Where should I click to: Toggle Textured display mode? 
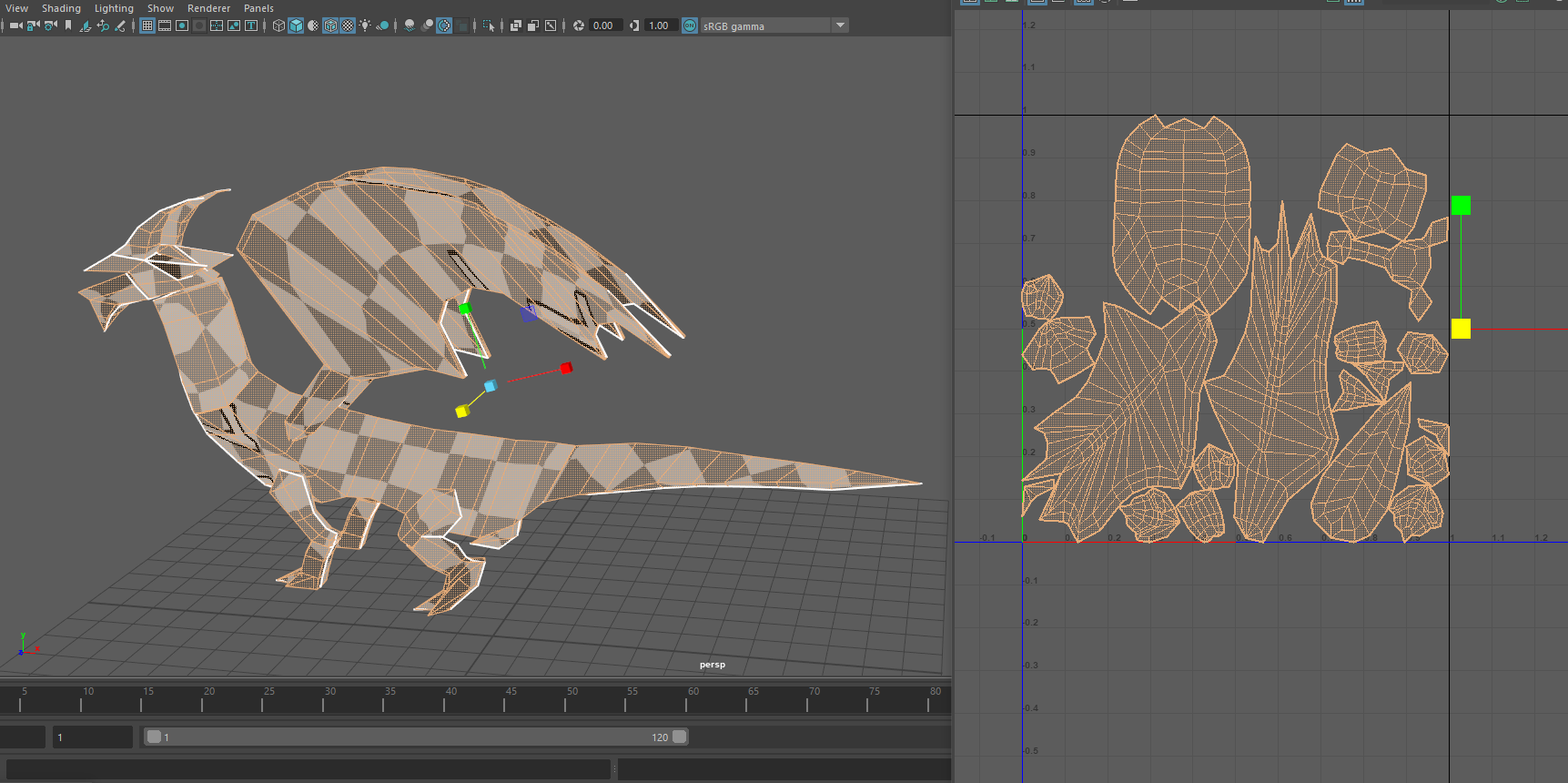pyautogui.click(x=348, y=25)
